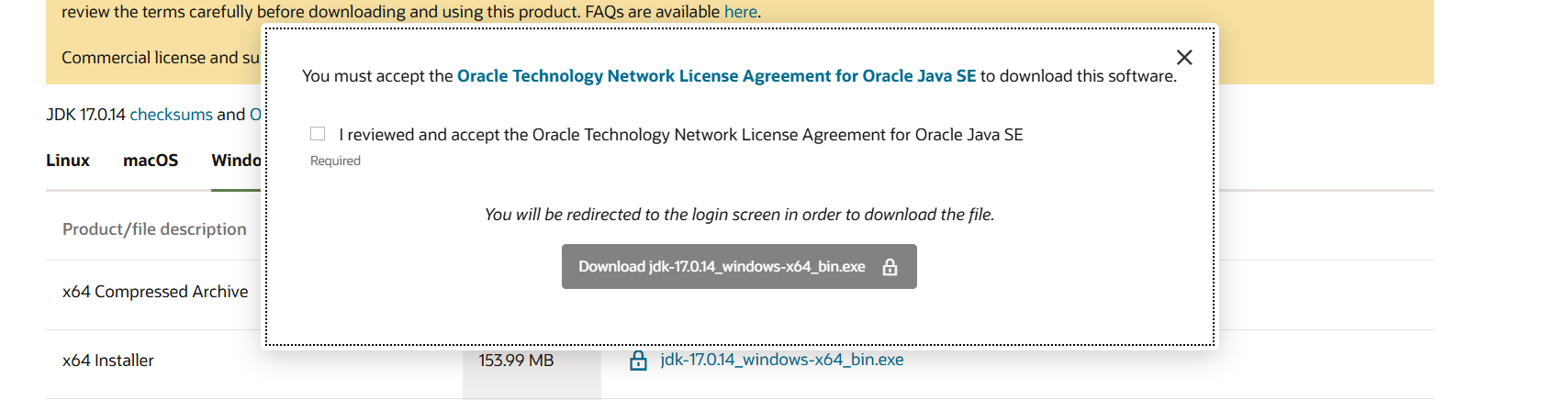Click the Download jdk-17.0.14_windows-x64_bin.exe button
This screenshot has width=1568, height=400.
[739, 267]
